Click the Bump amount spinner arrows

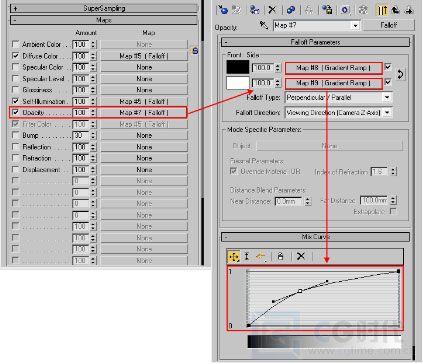pyautogui.click(x=93, y=135)
